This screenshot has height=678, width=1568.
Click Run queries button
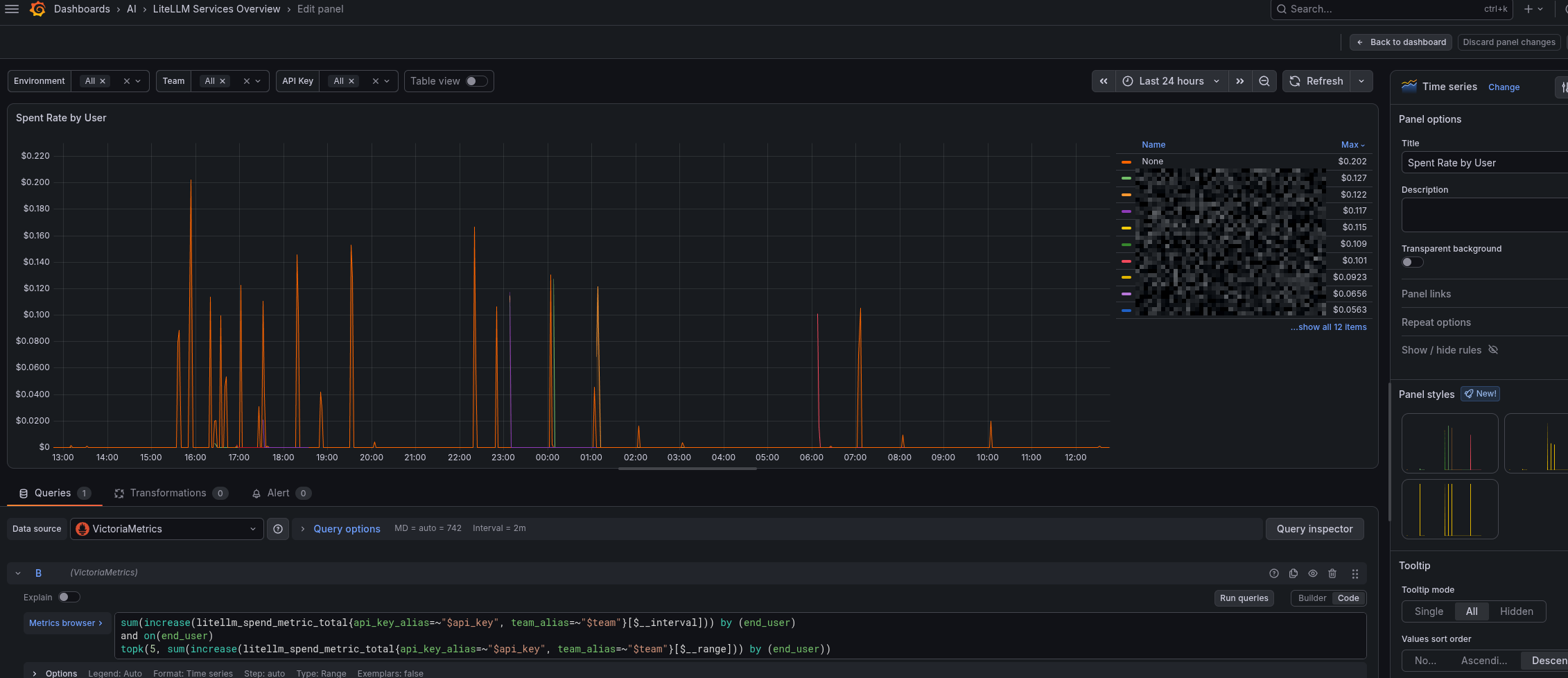coord(1244,598)
